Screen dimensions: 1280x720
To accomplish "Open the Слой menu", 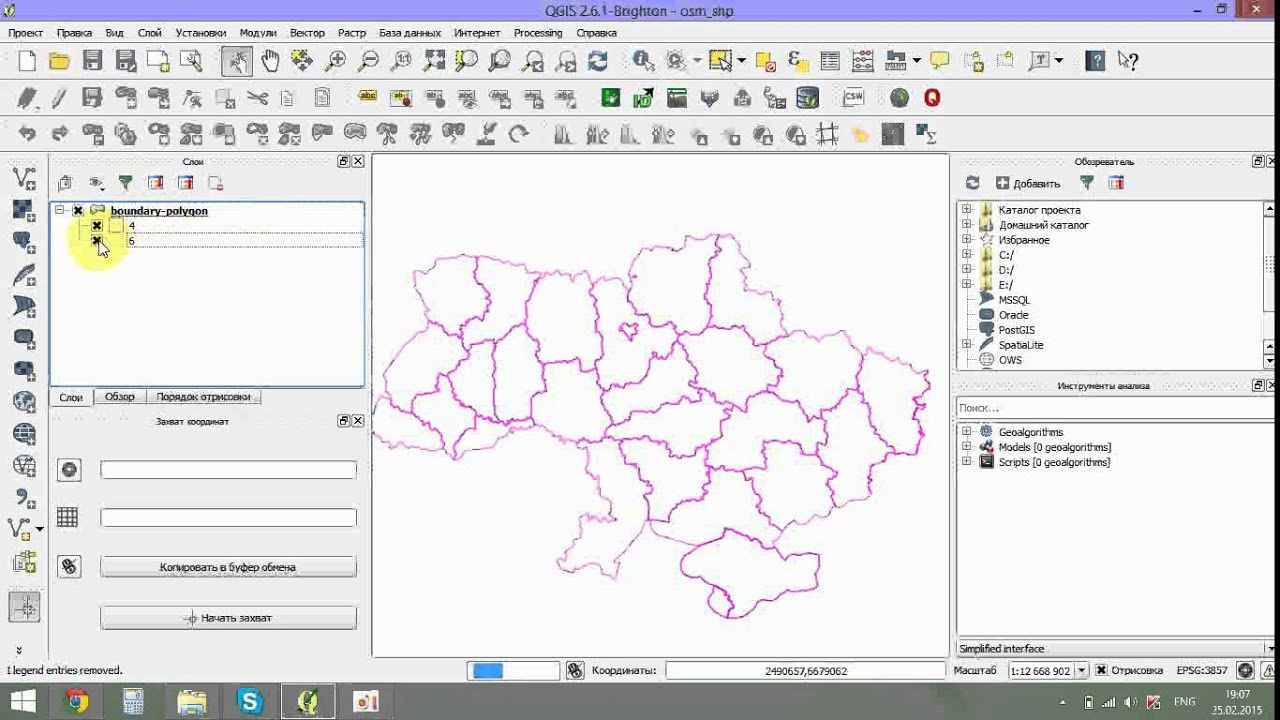I will [149, 33].
